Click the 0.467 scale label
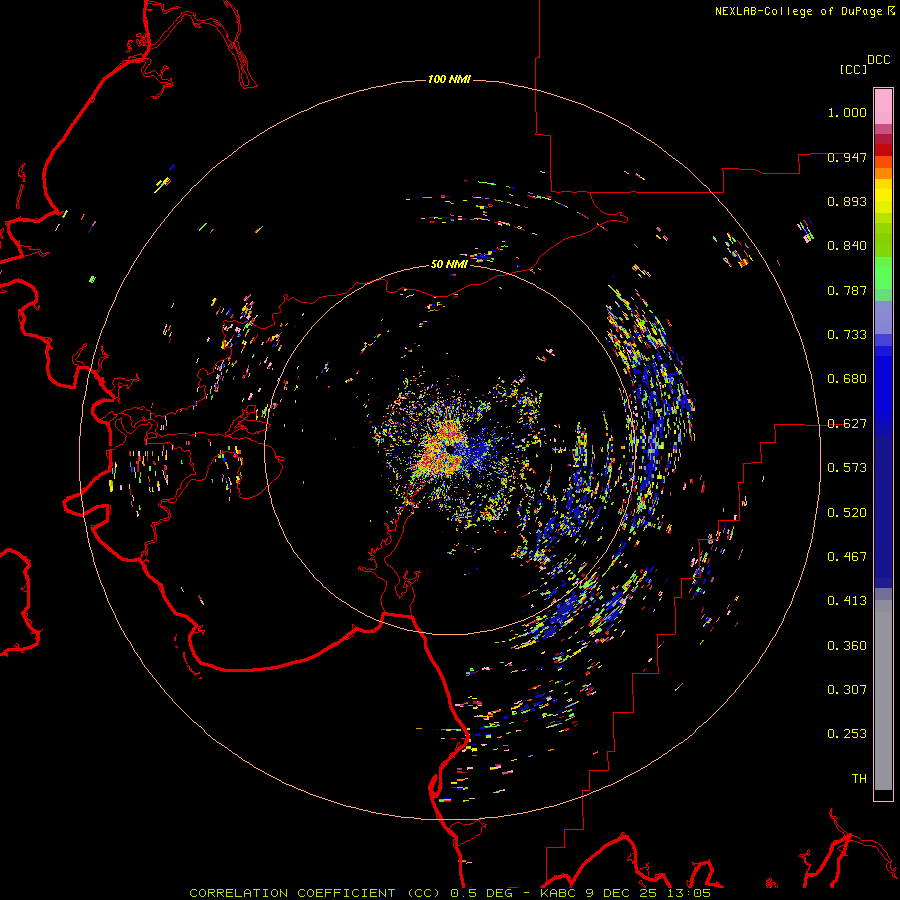The image size is (900, 900). [847, 557]
